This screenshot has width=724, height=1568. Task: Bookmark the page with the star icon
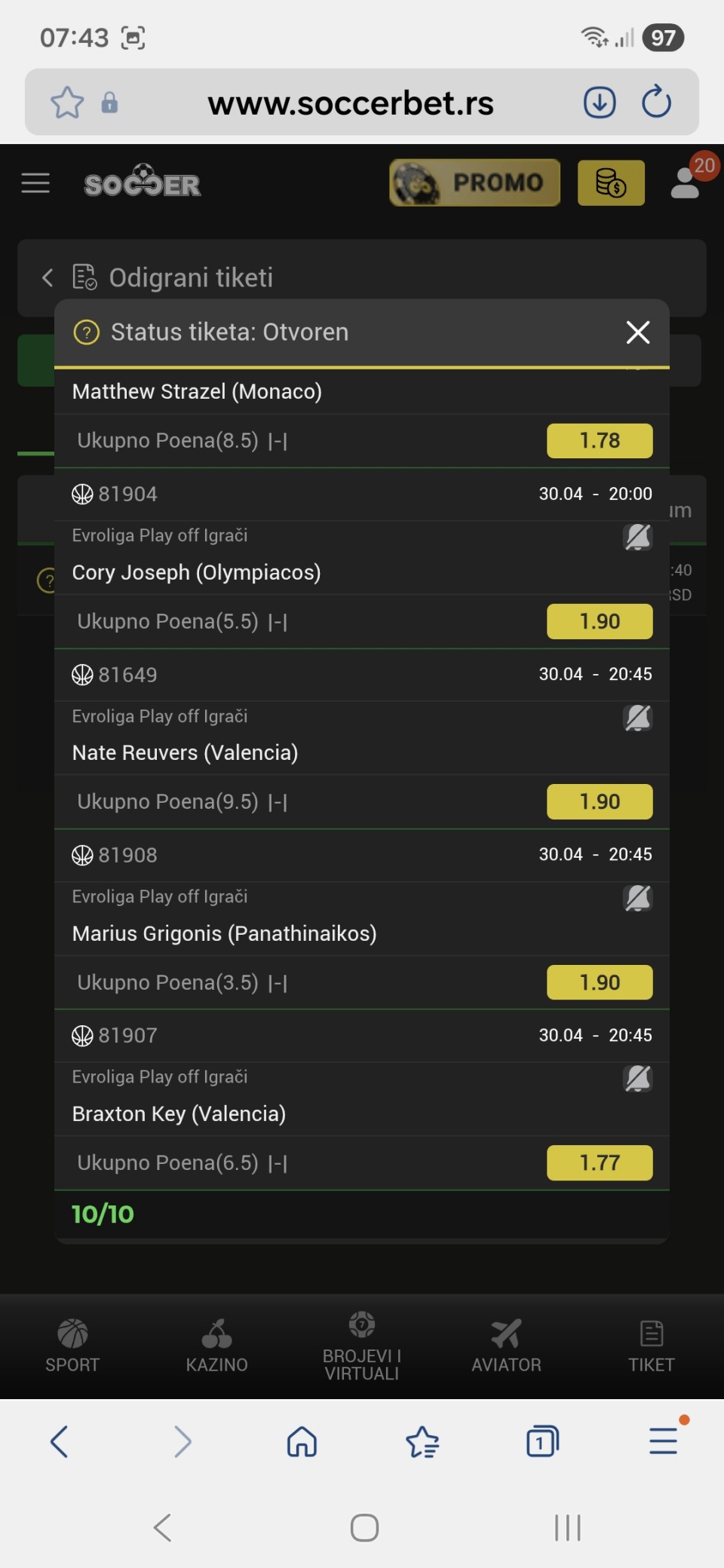pos(67,103)
